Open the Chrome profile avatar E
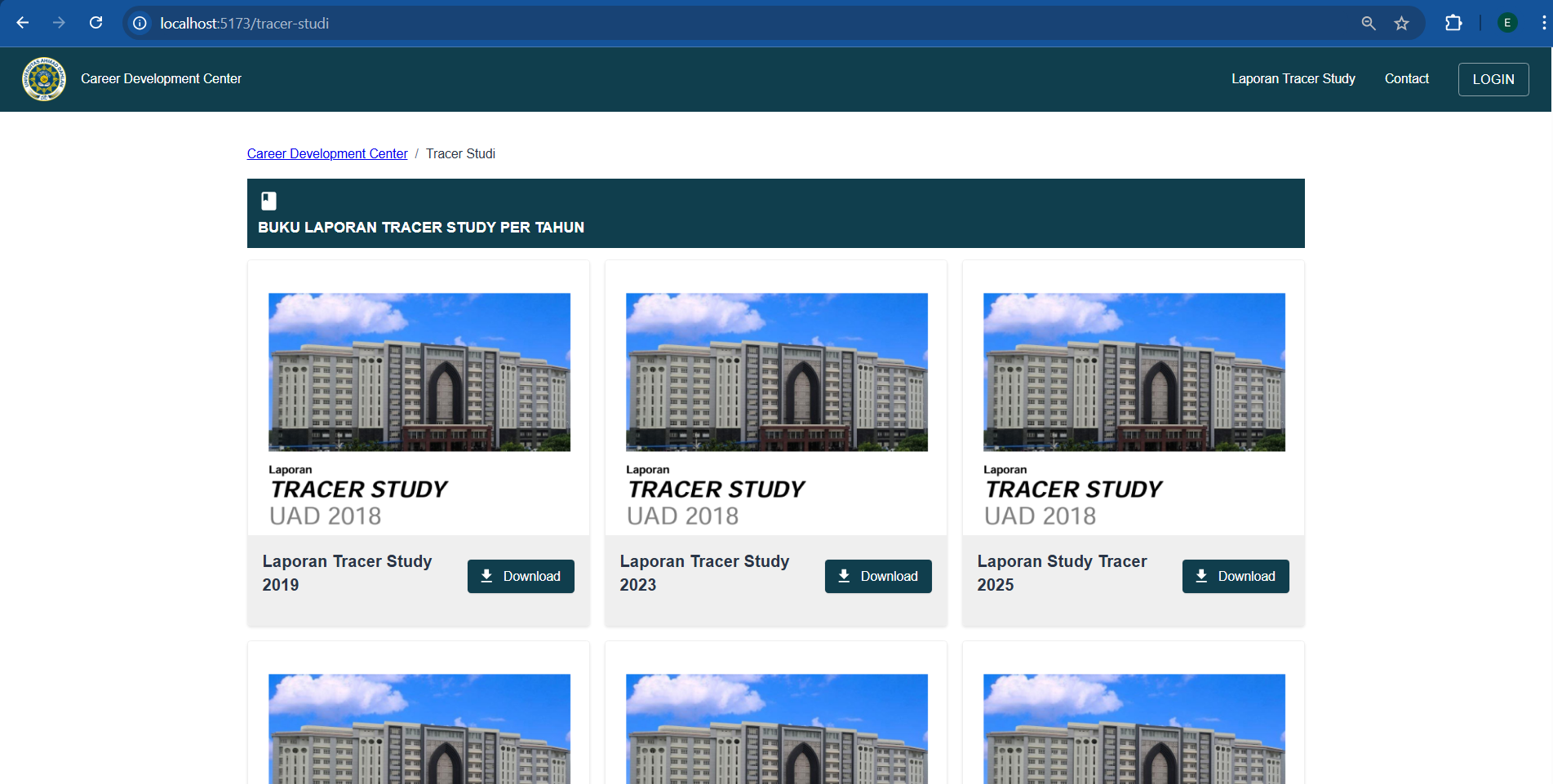The height and width of the screenshot is (784, 1553). [1507, 23]
